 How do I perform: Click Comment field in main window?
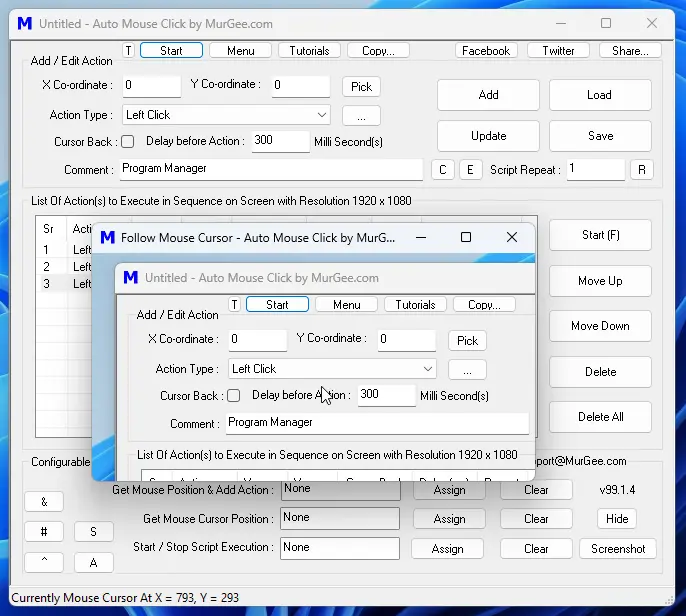[x=271, y=169]
